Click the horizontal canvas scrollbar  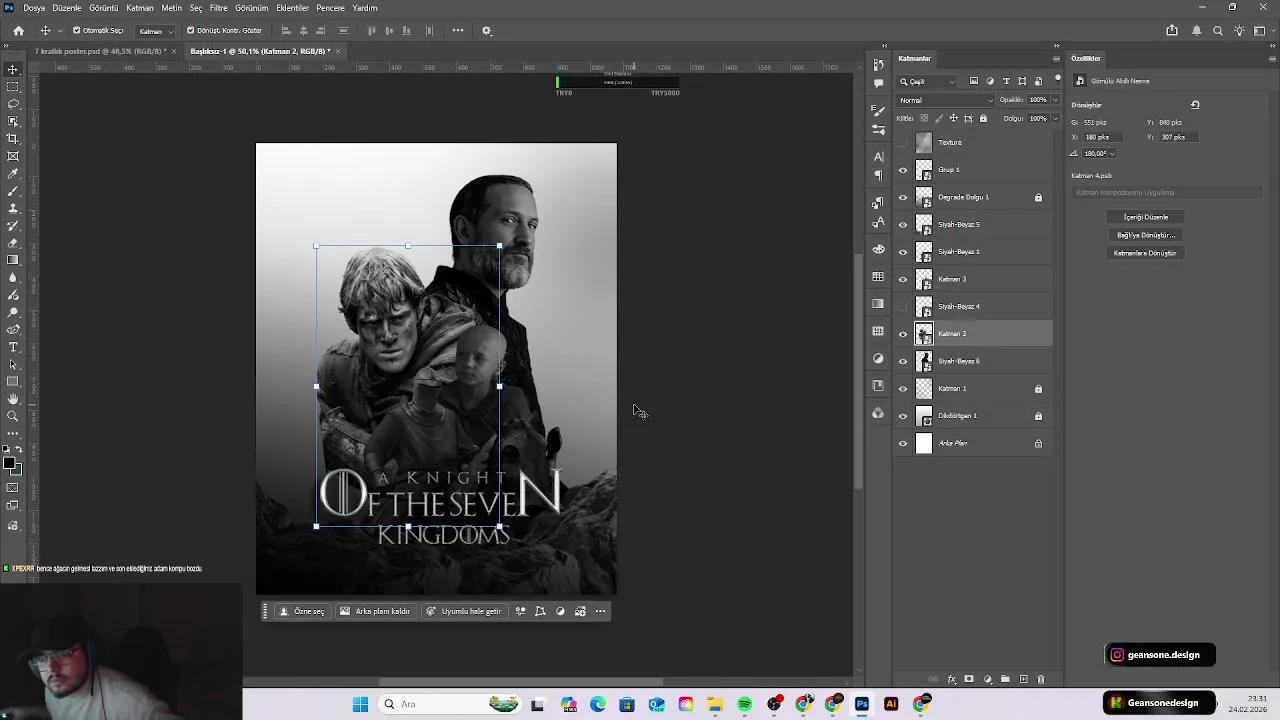tap(520, 682)
